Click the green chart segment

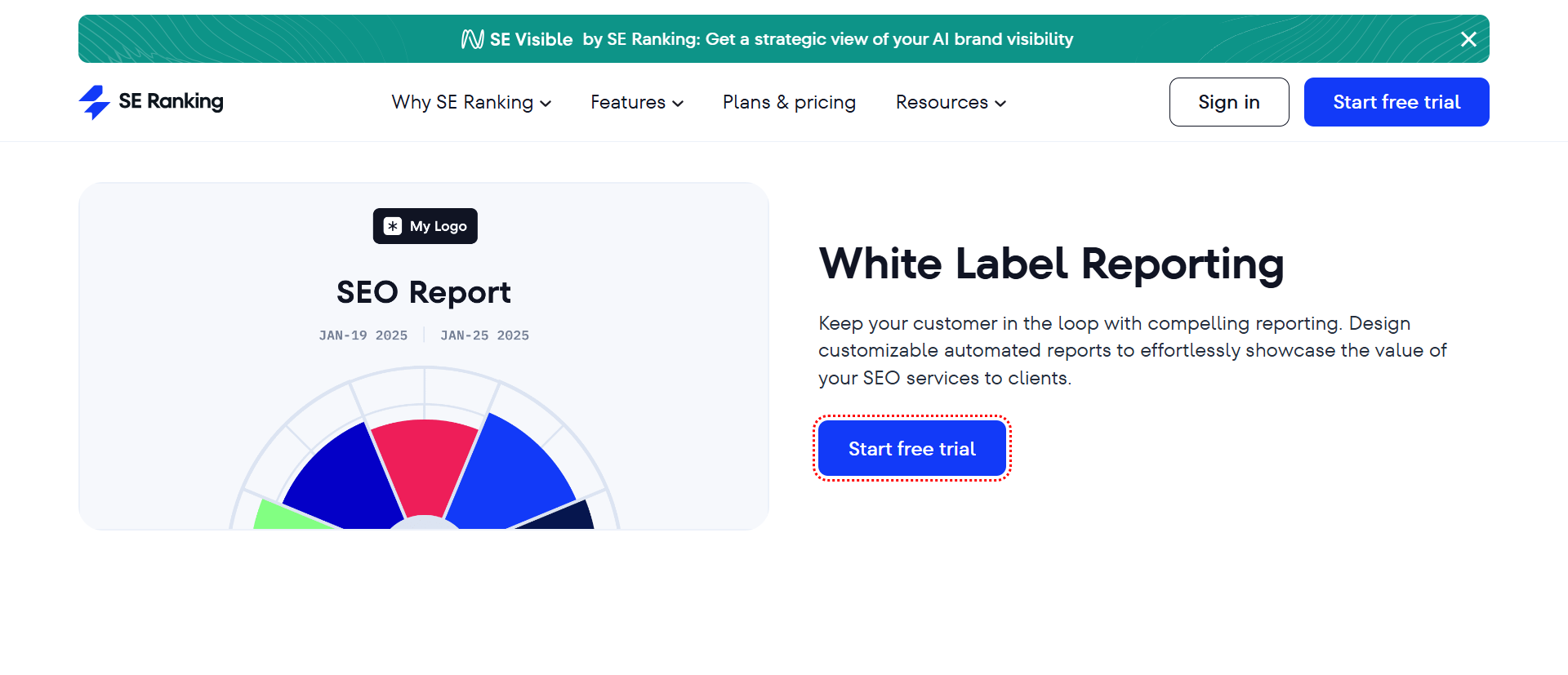point(282,517)
